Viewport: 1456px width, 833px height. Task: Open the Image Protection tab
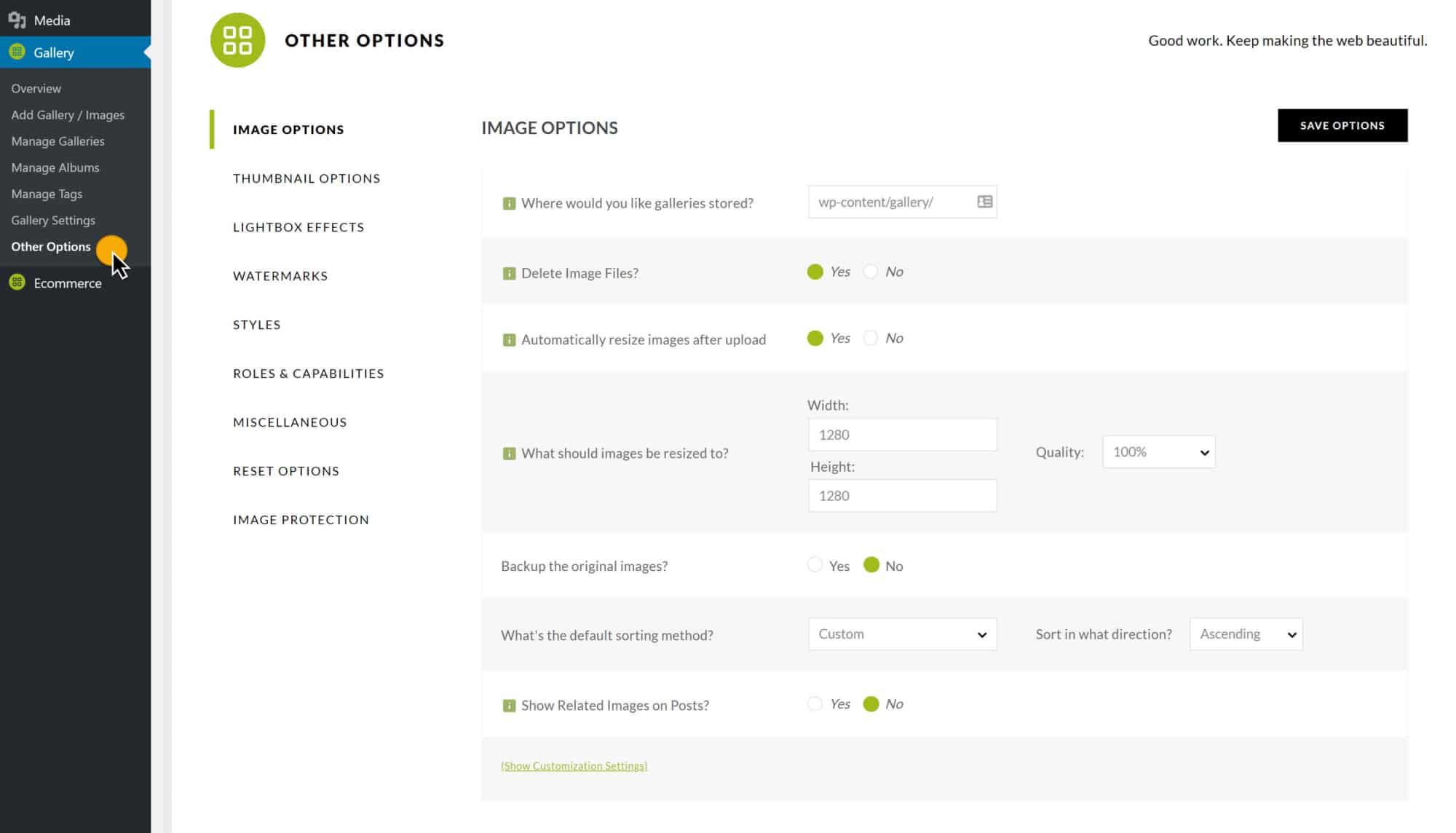tap(301, 520)
